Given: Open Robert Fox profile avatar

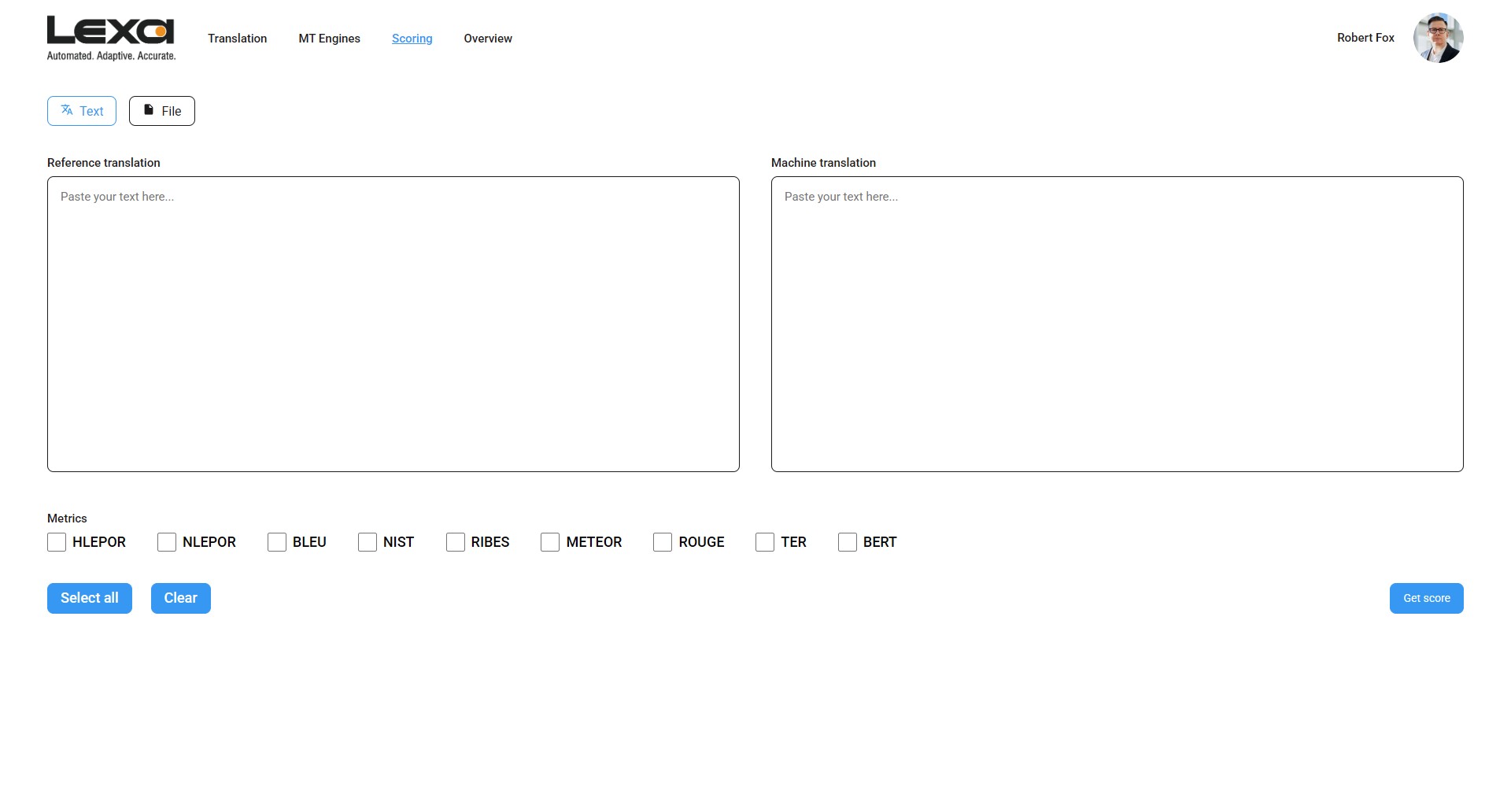Looking at the screenshot, I should click(1437, 38).
